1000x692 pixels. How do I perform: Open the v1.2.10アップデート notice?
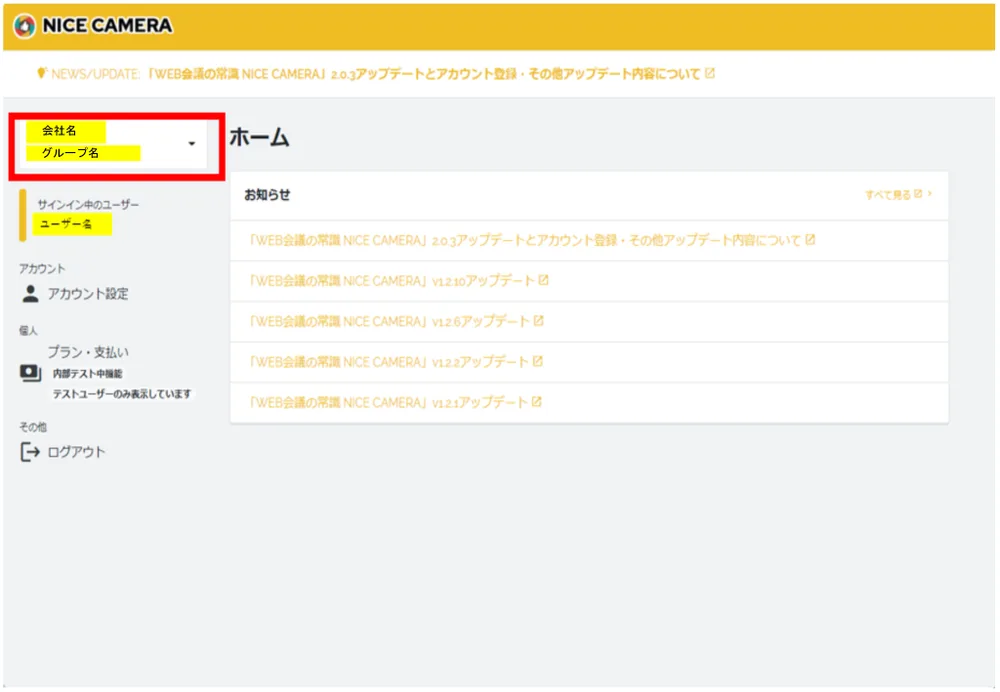tap(392, 281)
